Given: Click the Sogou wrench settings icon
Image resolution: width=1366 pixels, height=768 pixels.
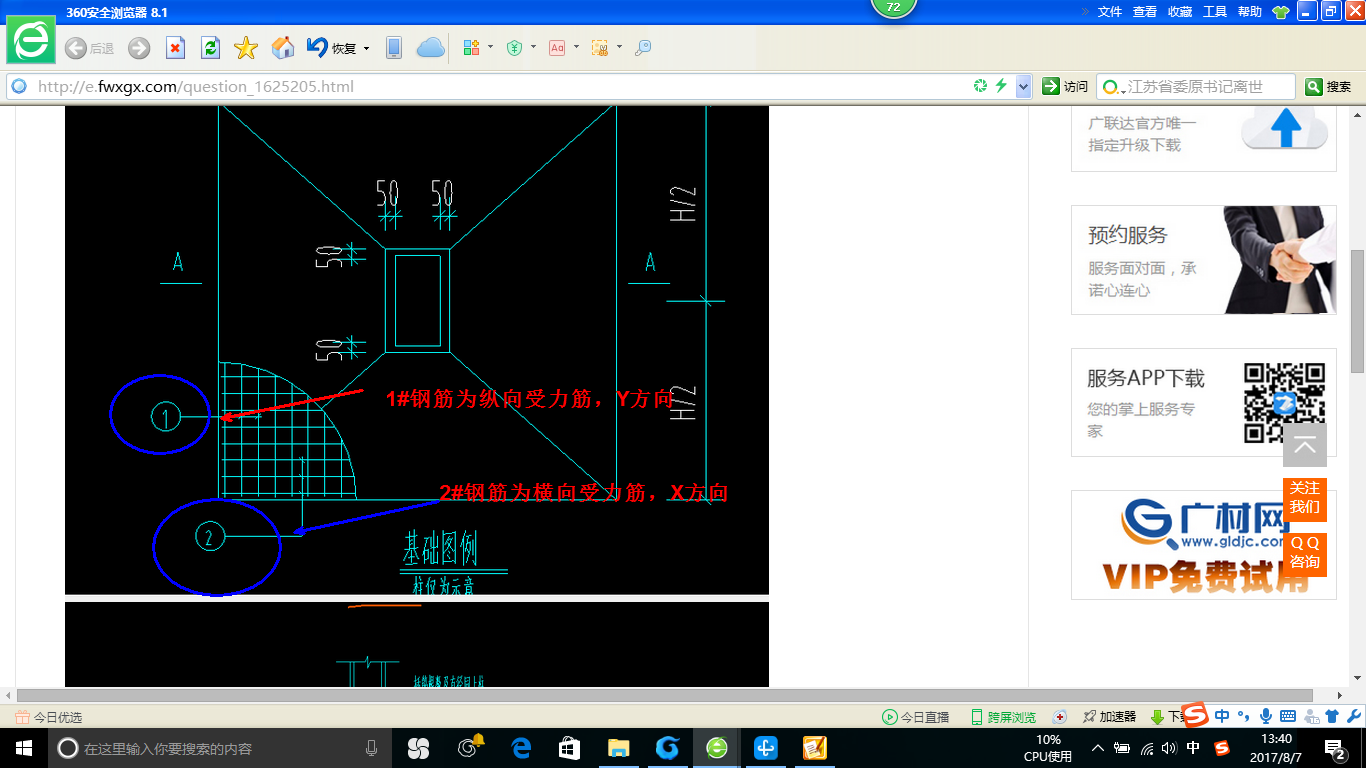Looking at the screenshot, I should click(1353, 716).
